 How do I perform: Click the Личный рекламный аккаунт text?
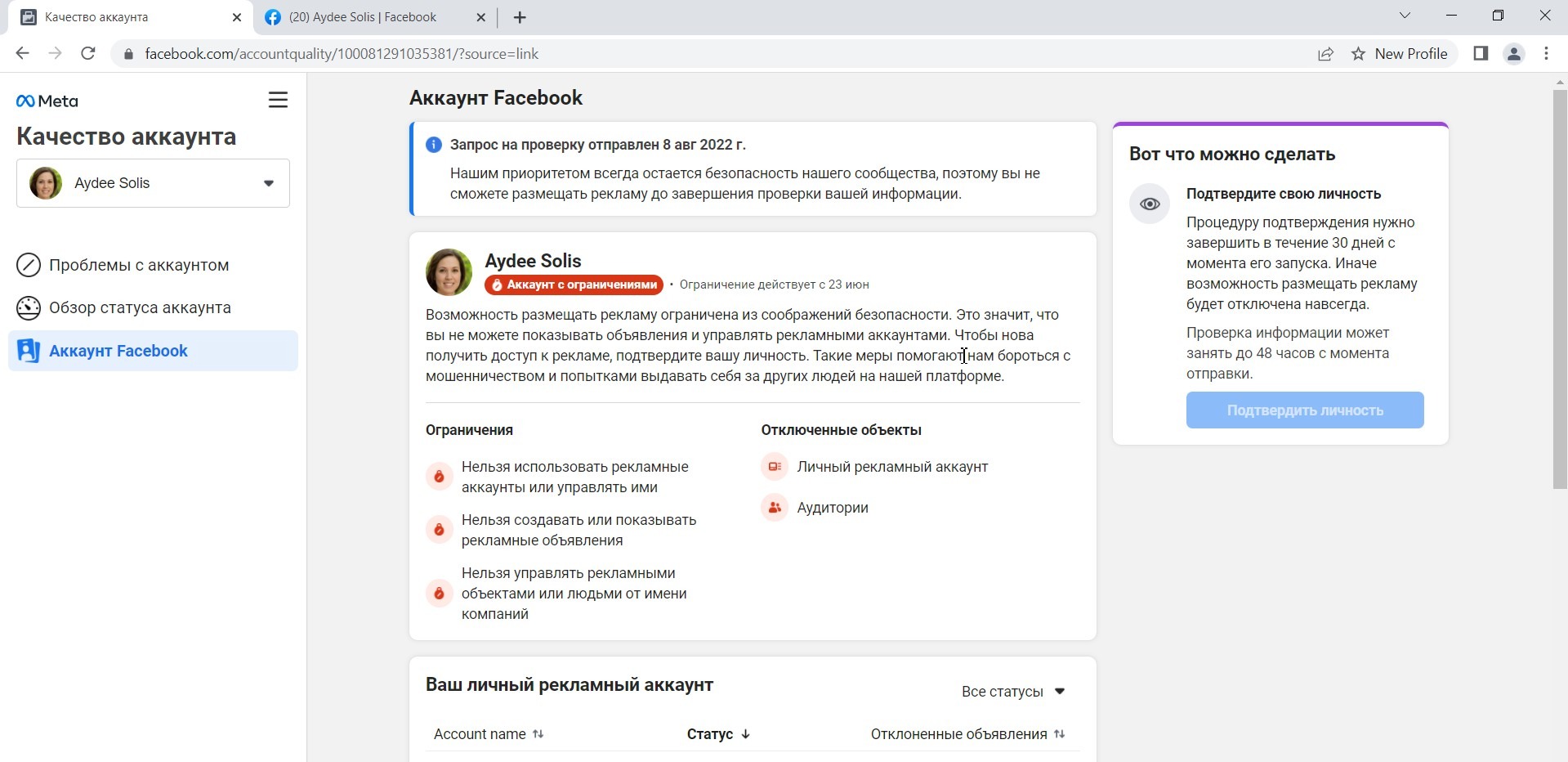[x=892, y=467]
